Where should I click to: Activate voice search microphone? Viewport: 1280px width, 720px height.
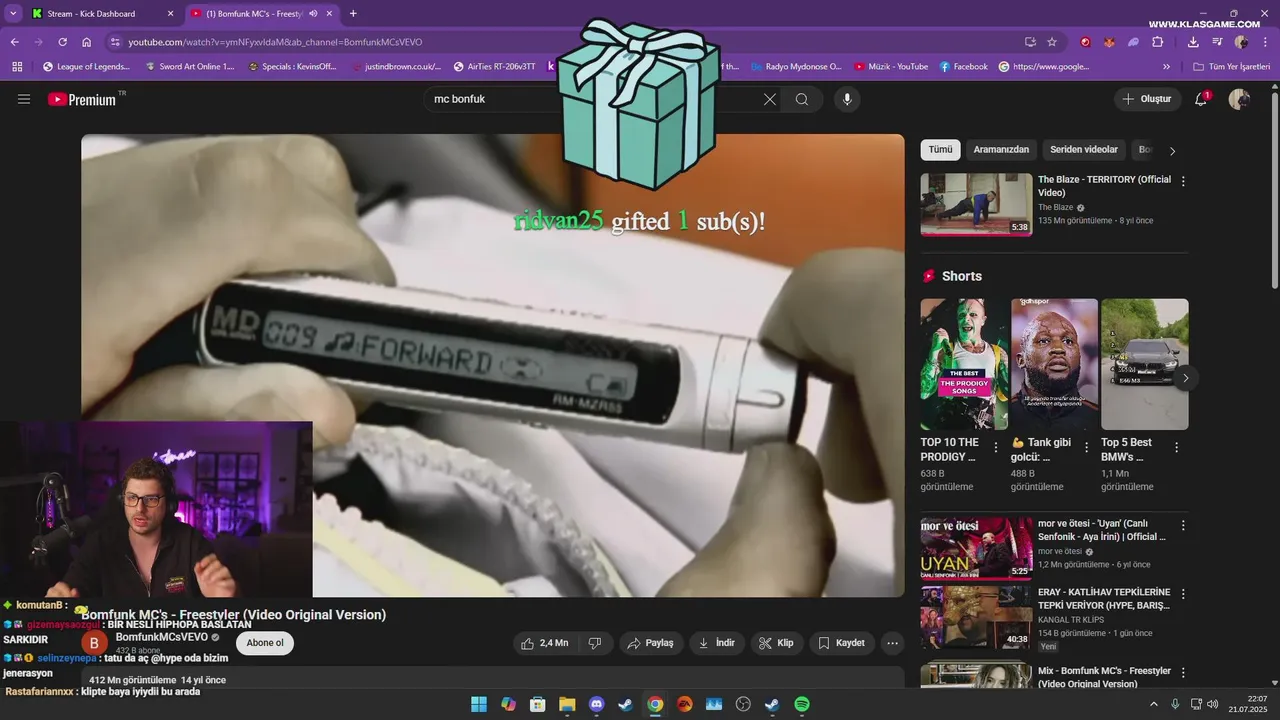[847, 99]
